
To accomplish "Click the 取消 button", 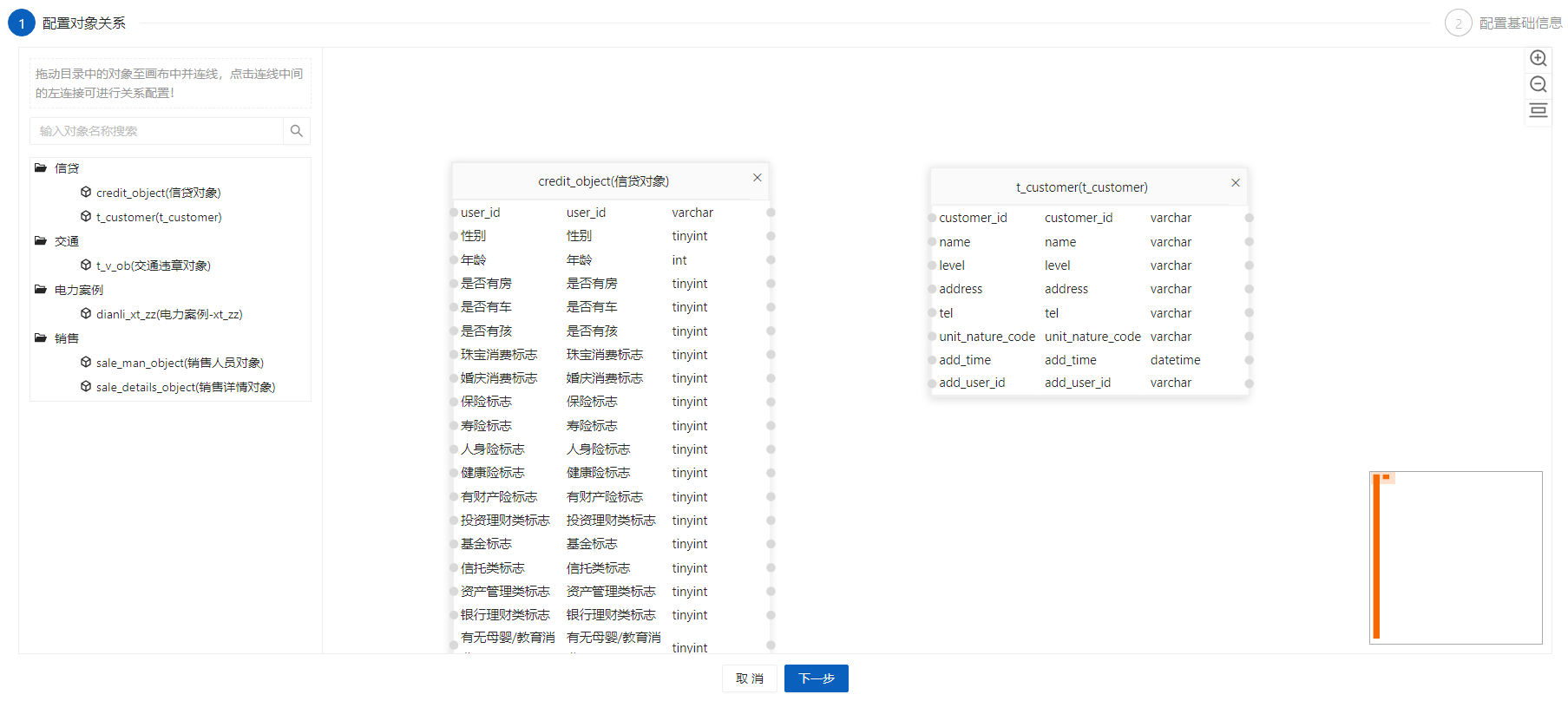I will point(750,678).
